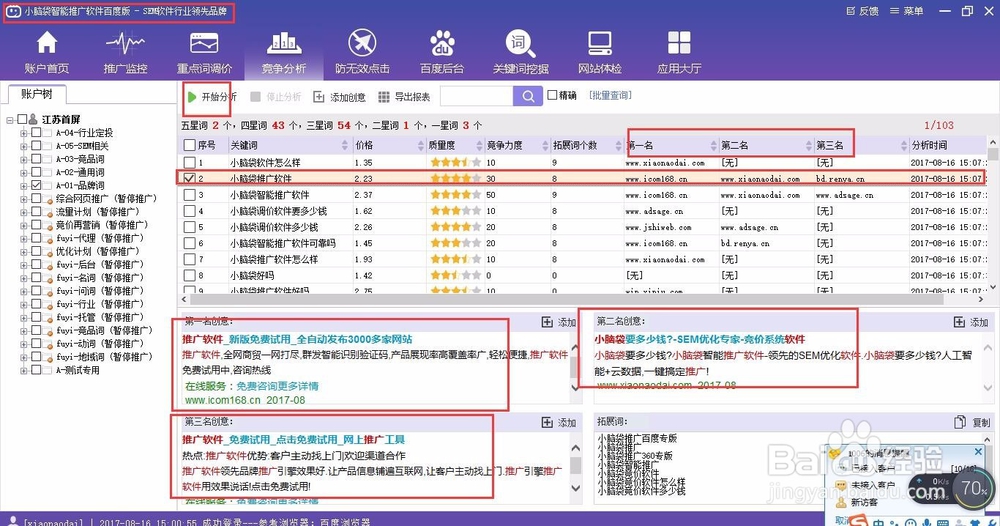This screenshot has height=526, width=1000.
Task: Click the 第一名 column header
Action: 671,145
